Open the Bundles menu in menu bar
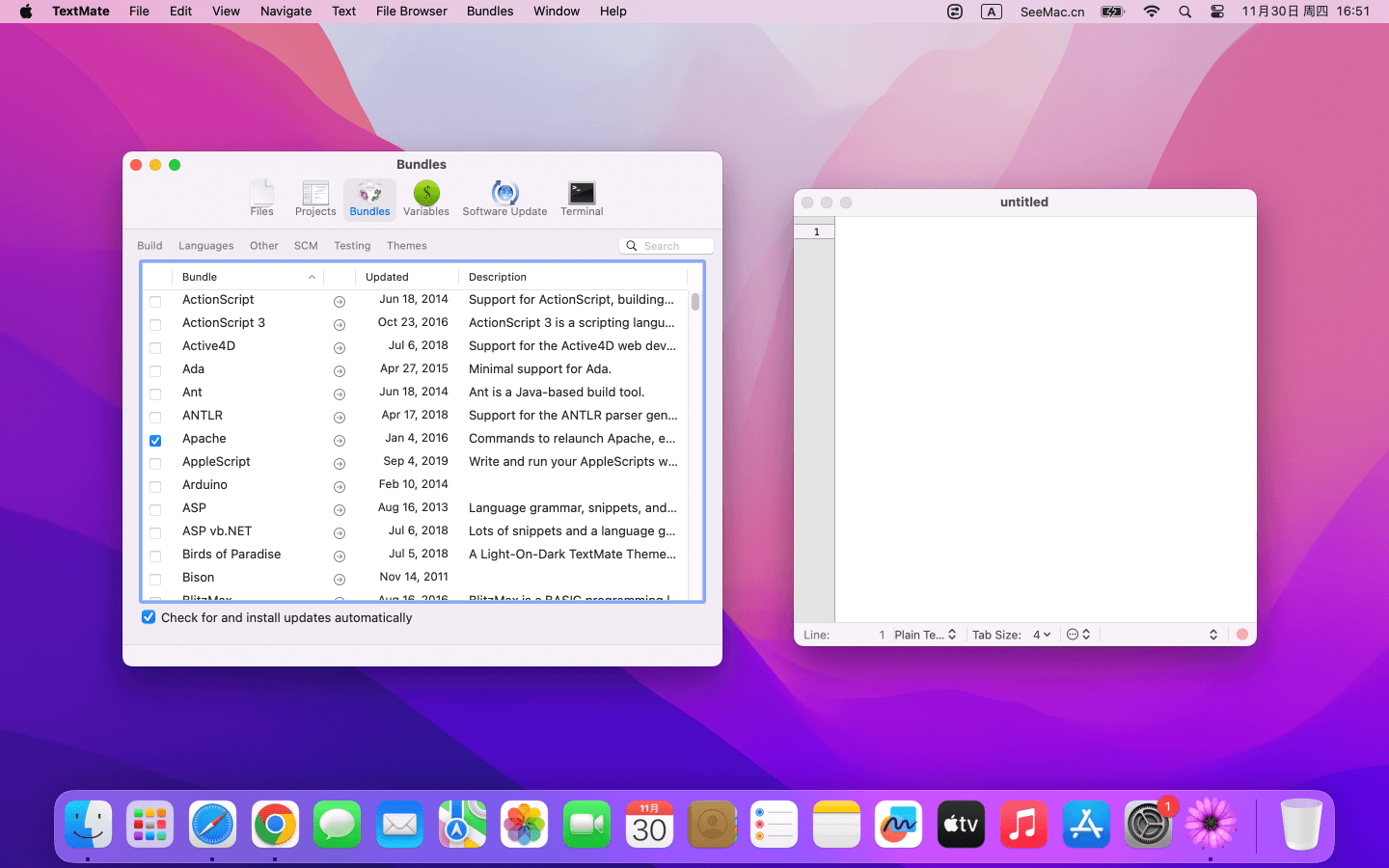Viewport: 1389px width, 868px height. point(490,12)
